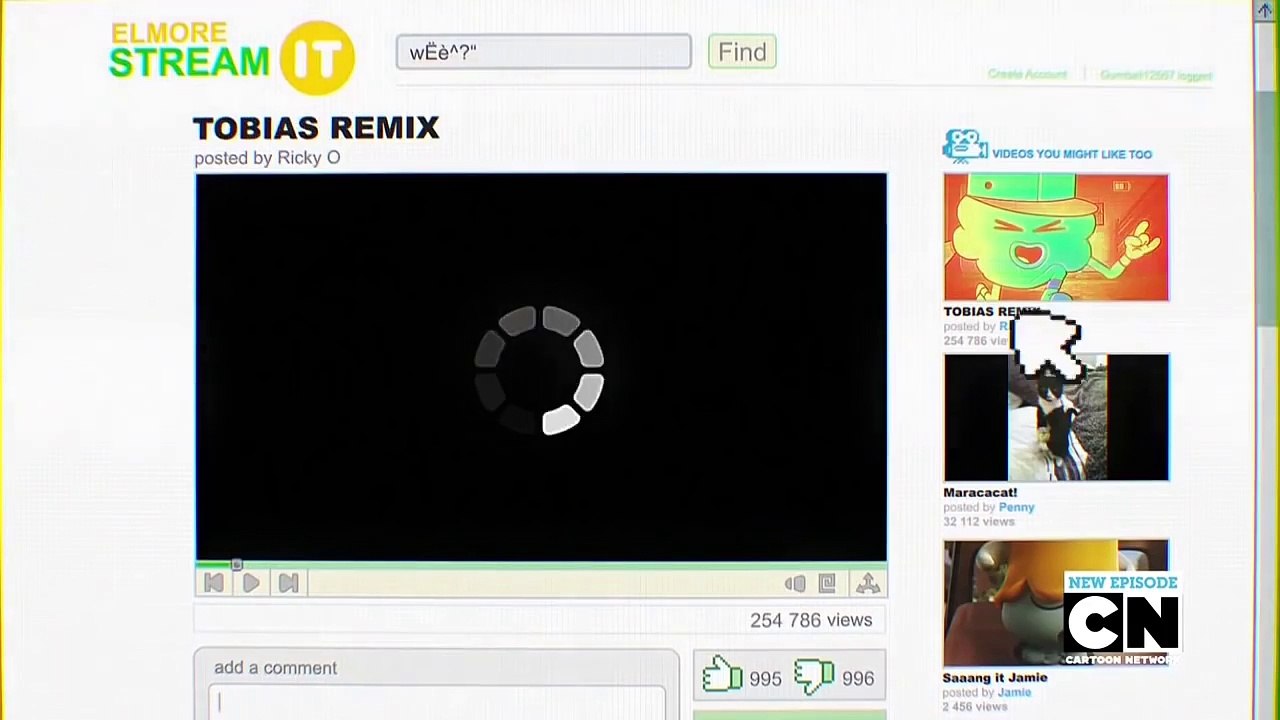Click the camera icon beside Videos You Might Like
The image size is (1280, 720).
(964, 146)
